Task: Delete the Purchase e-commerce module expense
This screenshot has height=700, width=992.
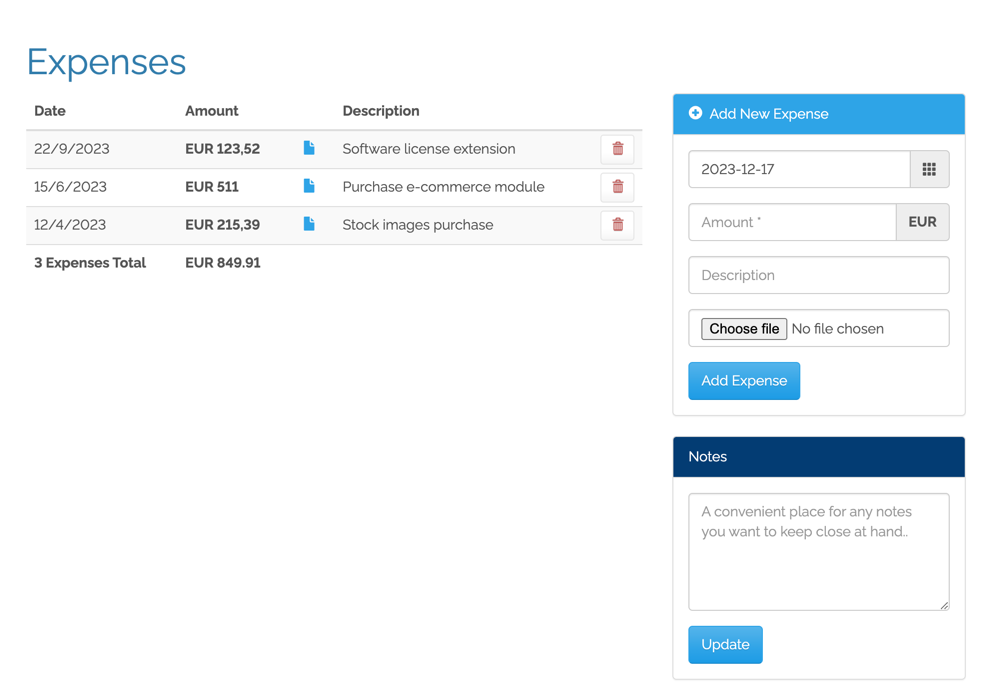Action: click(x=617, y=187)
